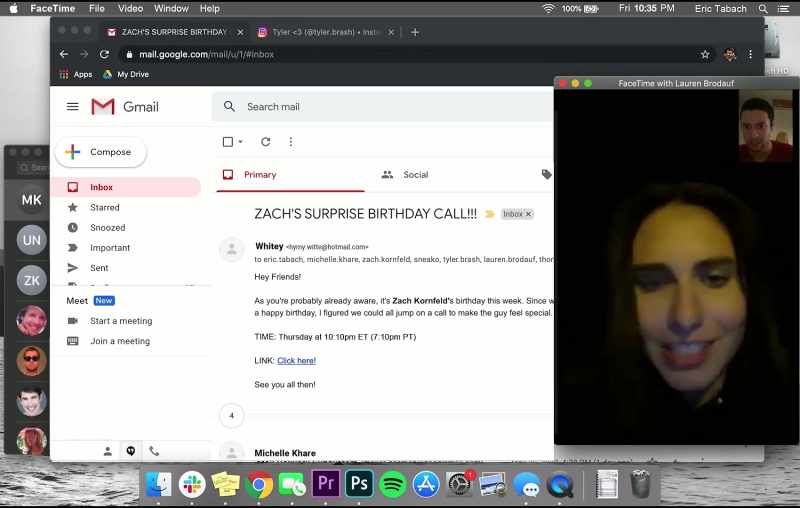
Task: Reload the Chrome page
Action: pos(105,54)
